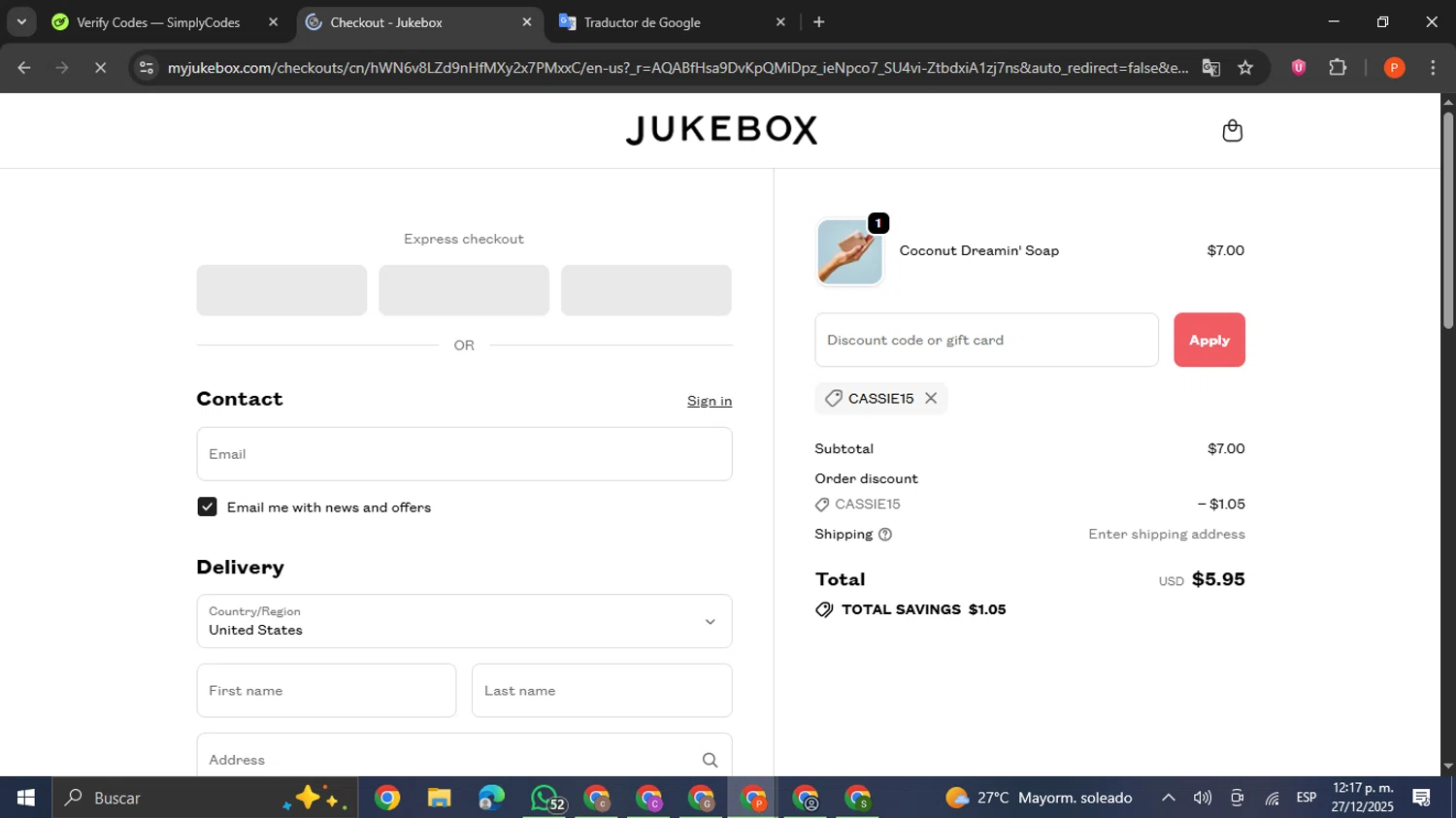The height and width of the screenshot is (818, 1456).
Task: View site information icon in address bar
Action: coord(147,68)
